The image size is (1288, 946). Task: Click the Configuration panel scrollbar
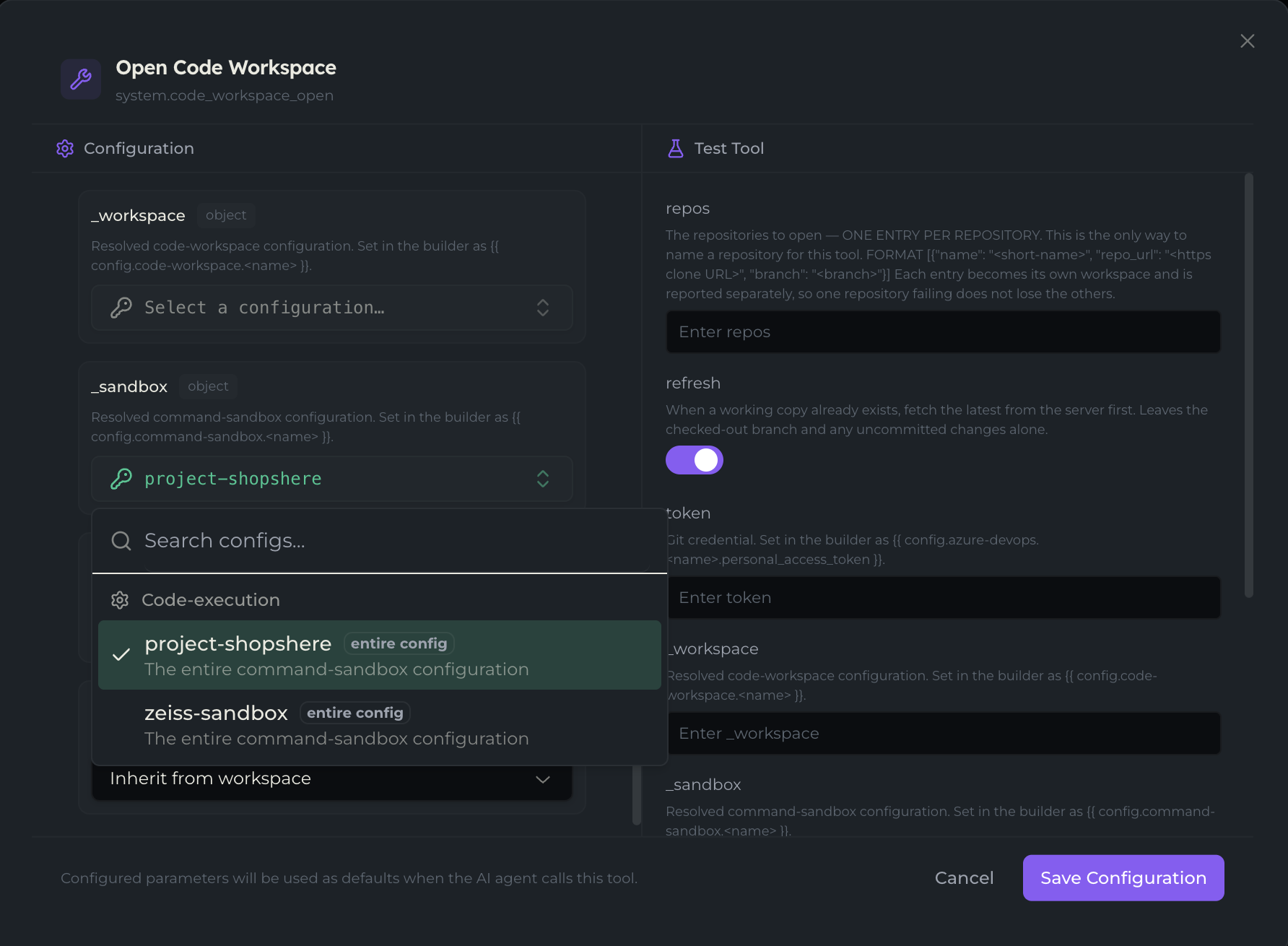pyautogui.click(x=637, y=794)
